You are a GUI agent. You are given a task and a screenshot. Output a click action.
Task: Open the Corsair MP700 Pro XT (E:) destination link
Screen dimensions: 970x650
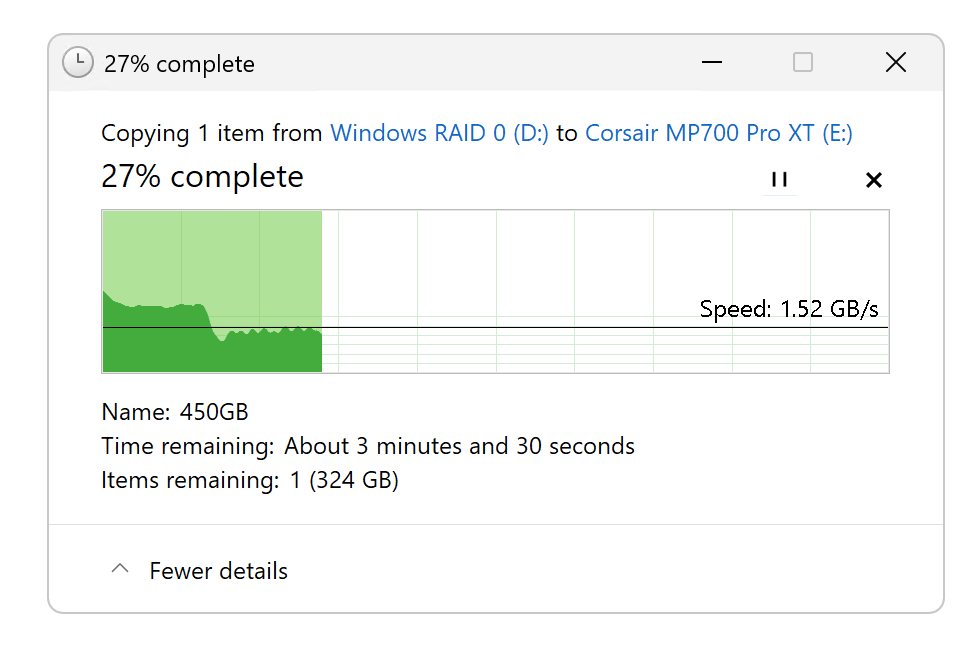point(718,133)
